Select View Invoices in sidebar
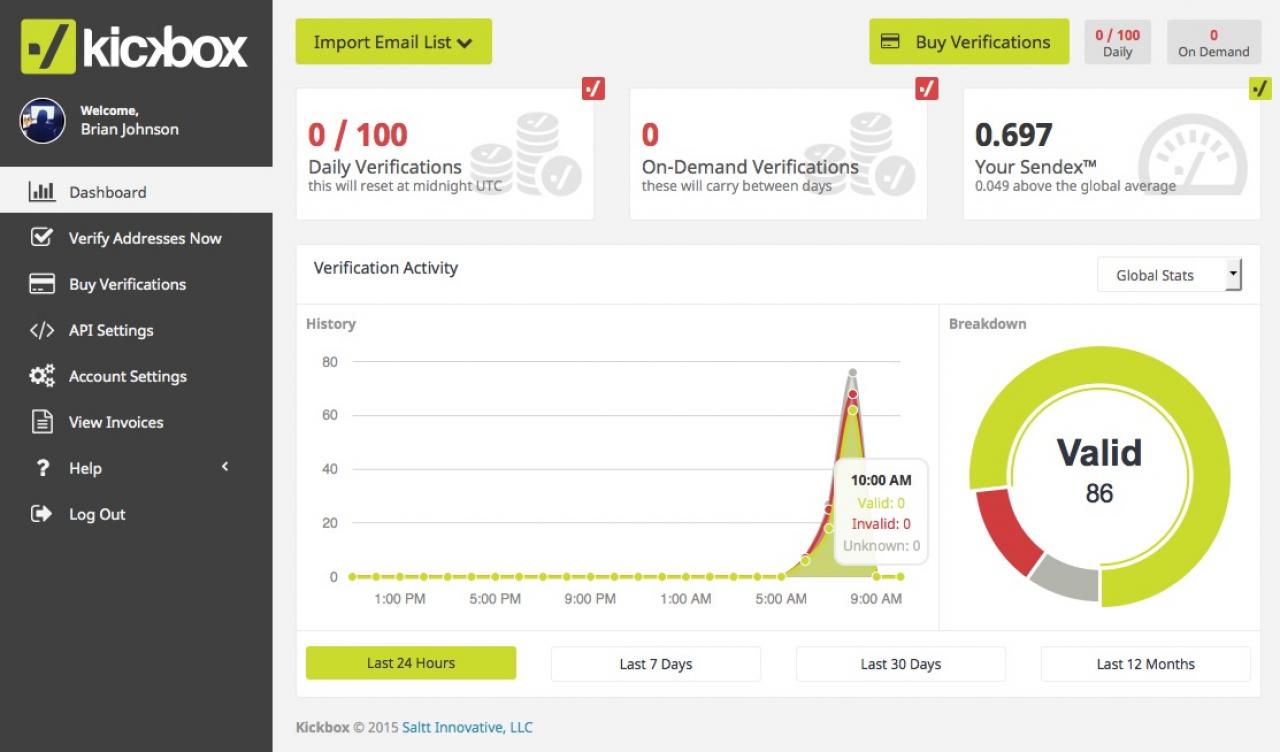Screen dimensions: 1280x752 [x=136, y=422]
